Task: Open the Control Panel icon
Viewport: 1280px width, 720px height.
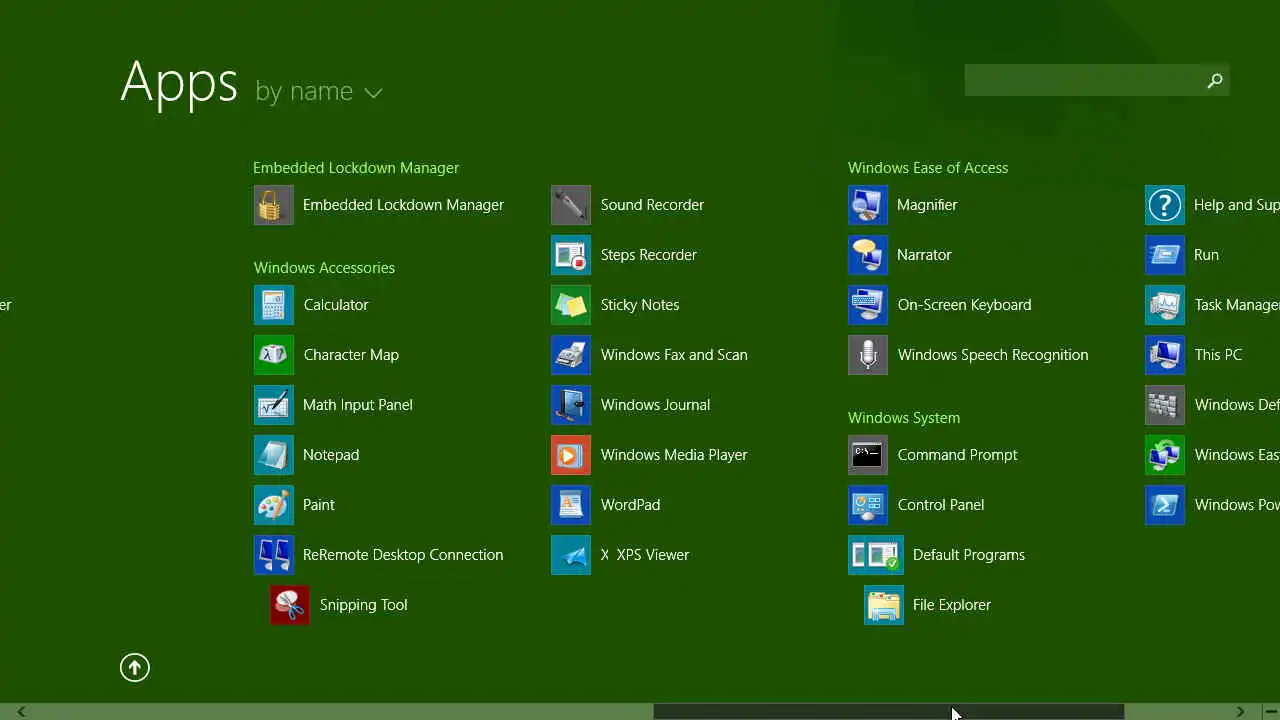Action: pyautogui.click(x=868, y=505)
